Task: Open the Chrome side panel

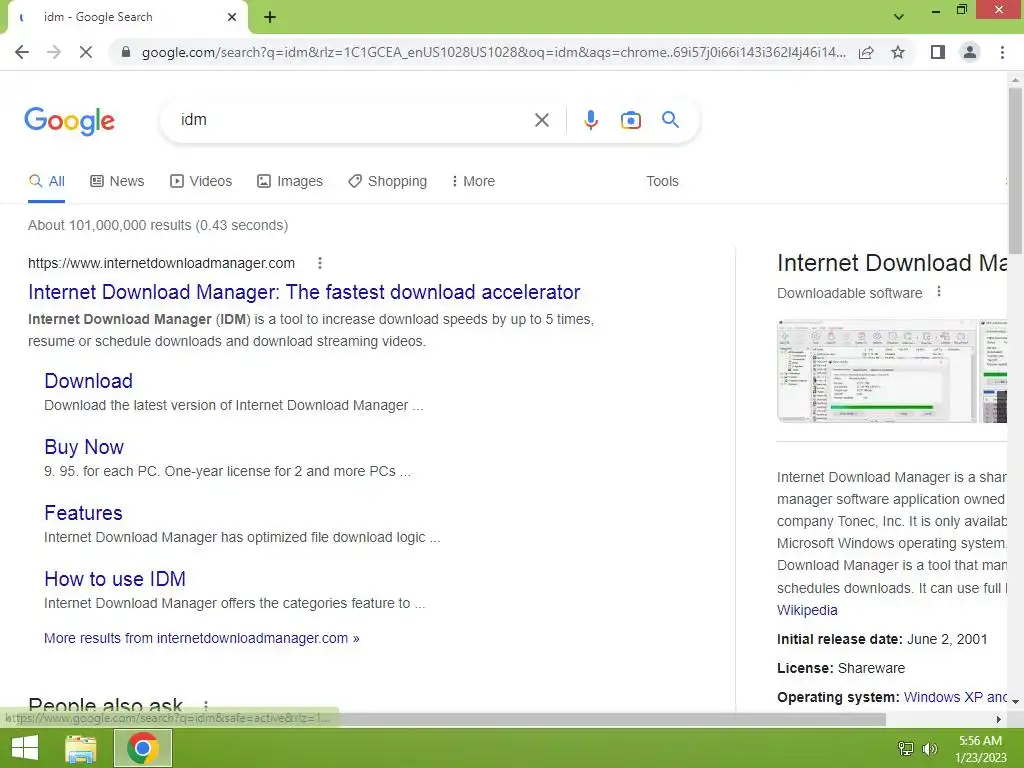Action: click(x=938, y=52)
